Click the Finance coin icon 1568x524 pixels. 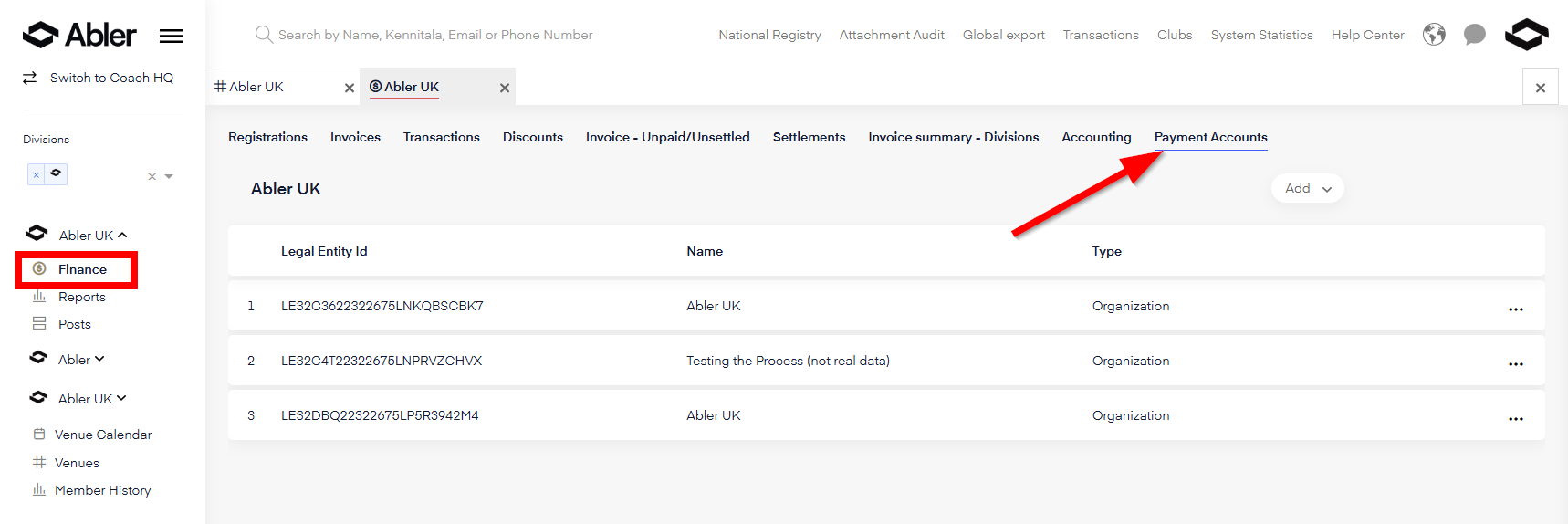(39, 268)
